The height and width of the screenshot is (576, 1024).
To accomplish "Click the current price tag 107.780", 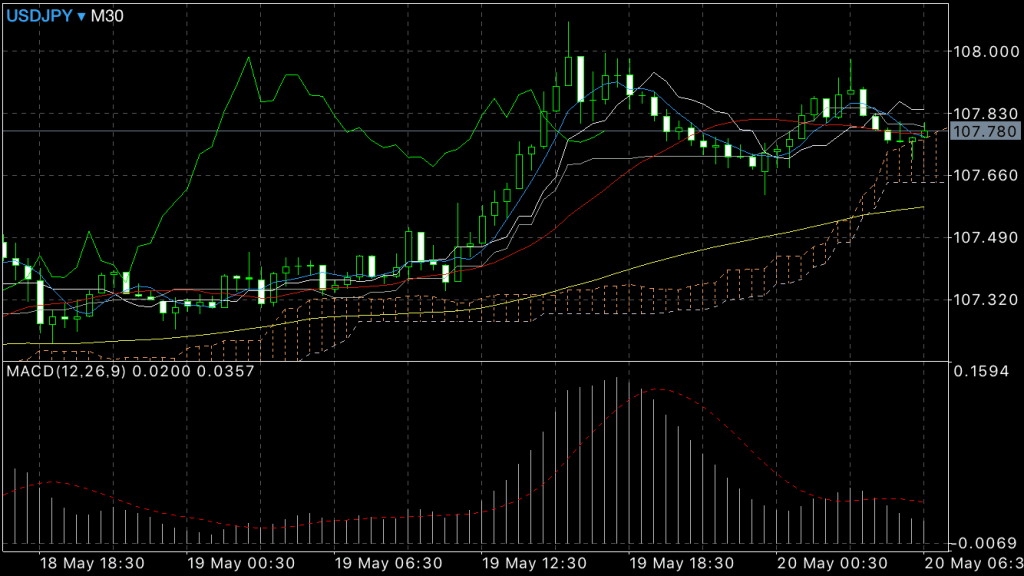I will tap(985, 132).
